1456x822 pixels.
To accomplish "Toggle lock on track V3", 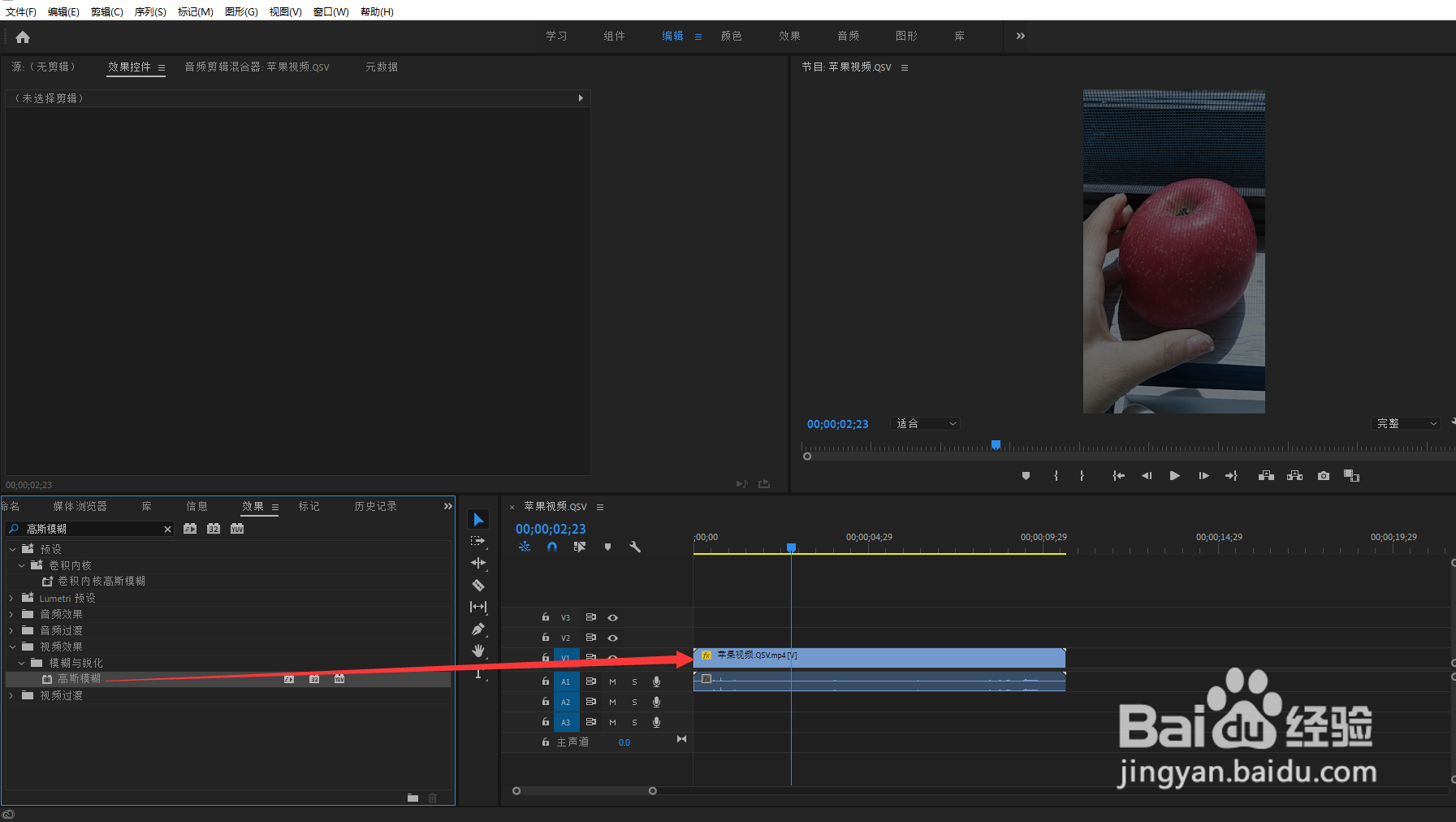I will coord(546,617).
